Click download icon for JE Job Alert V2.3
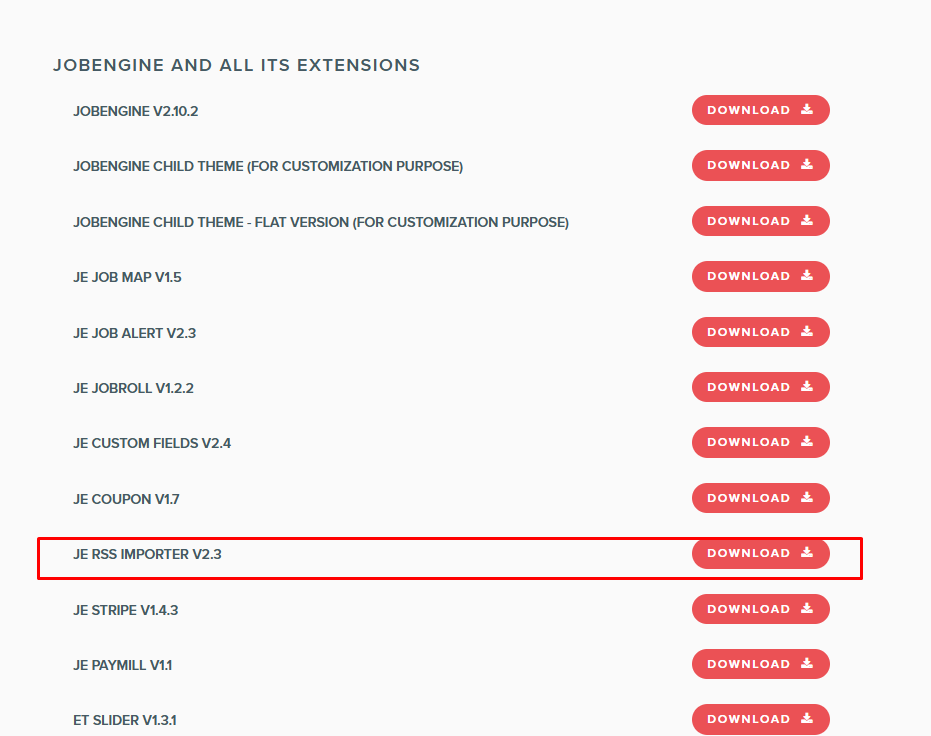Viewport: 931px width, 736px height. [807, 332]
